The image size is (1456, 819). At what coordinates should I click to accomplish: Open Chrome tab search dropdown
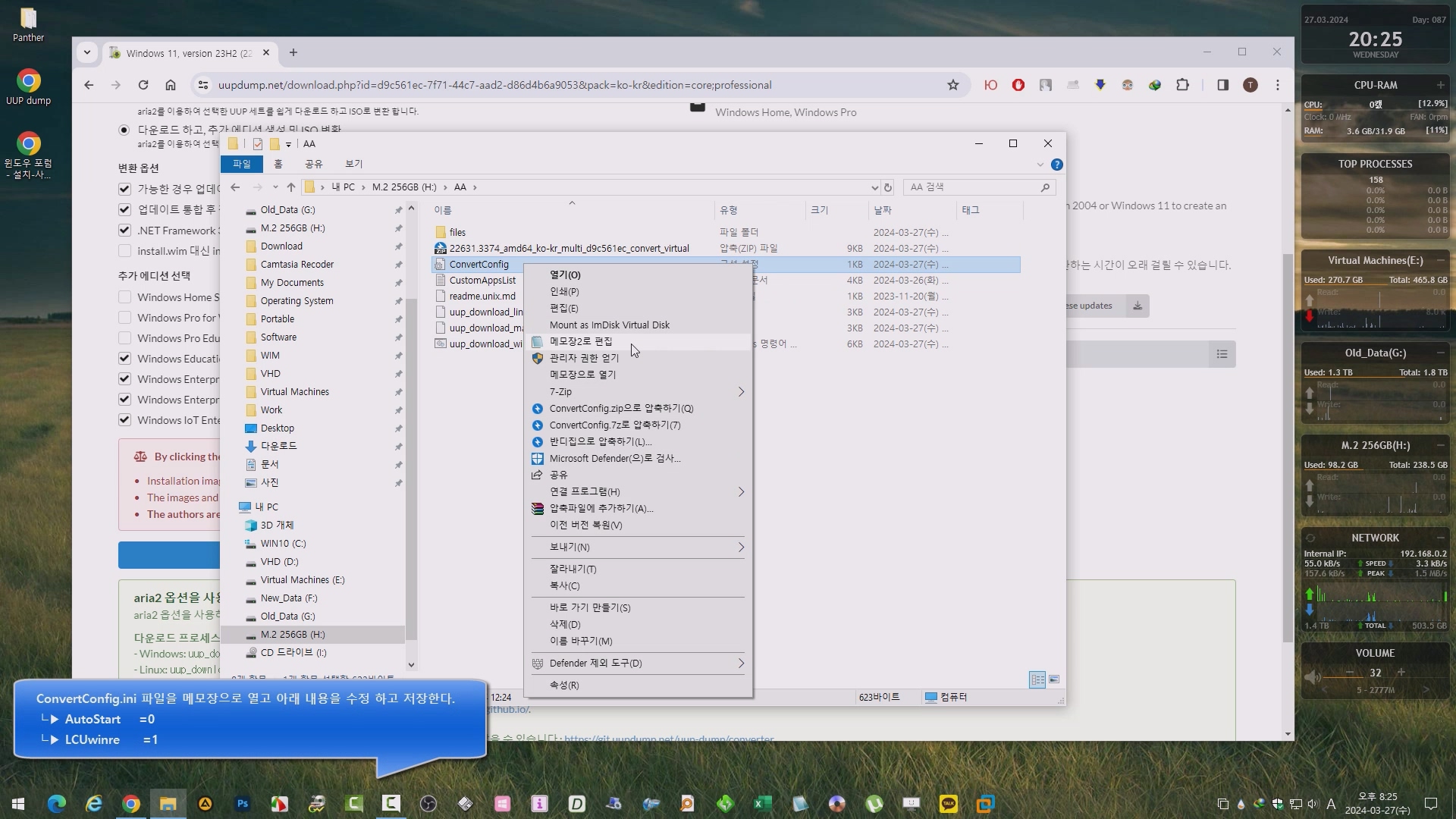(x=87, y=53)
